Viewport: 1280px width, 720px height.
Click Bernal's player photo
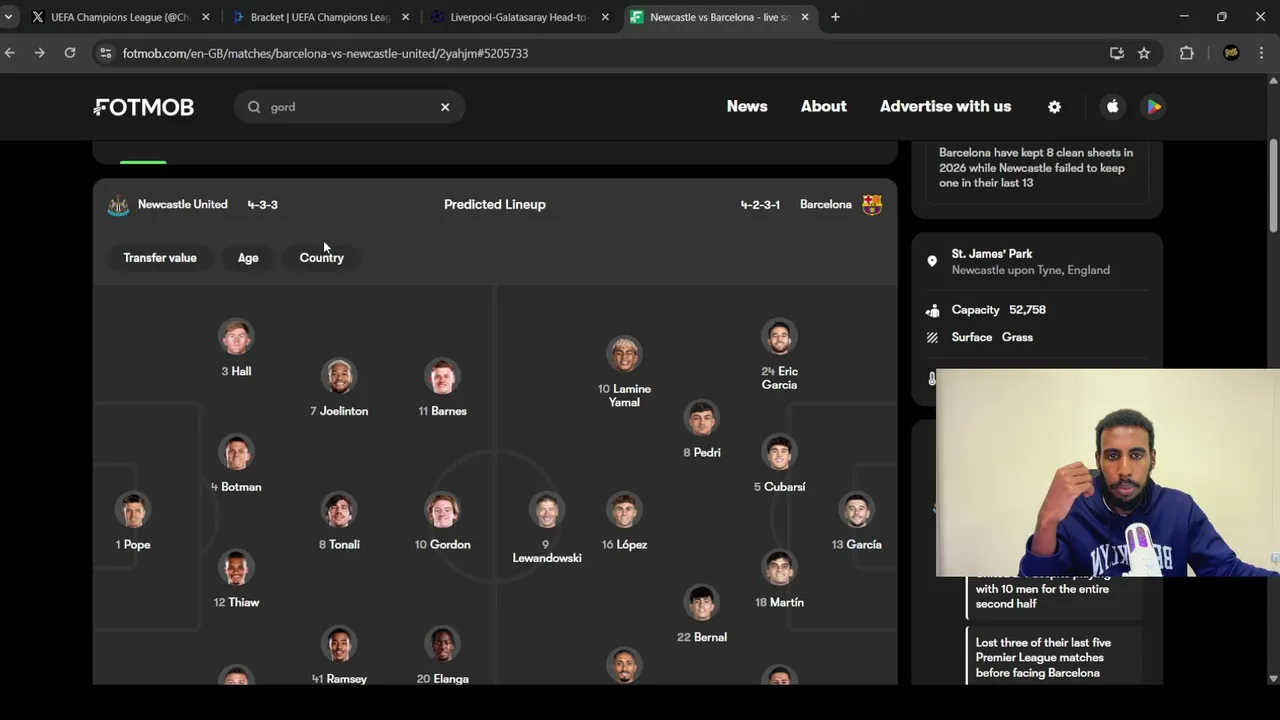point(702,603)
